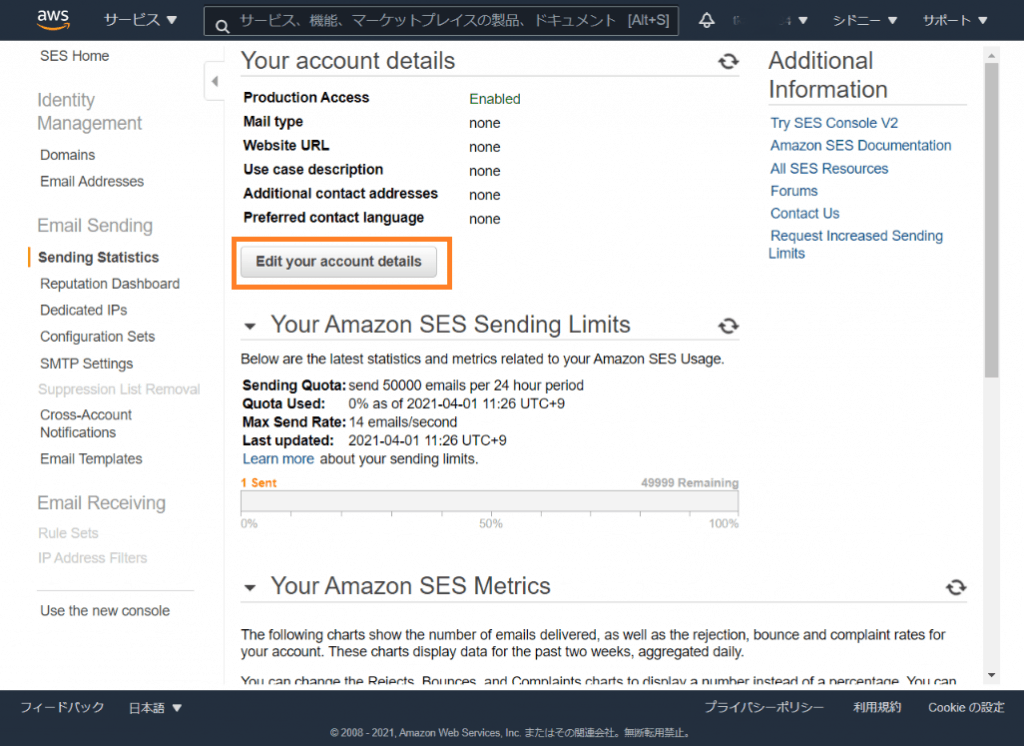The image size is (1024, 746).
Task: Click the AWS logo home icon
Action: pyautogui.click(x=54, y=20)
